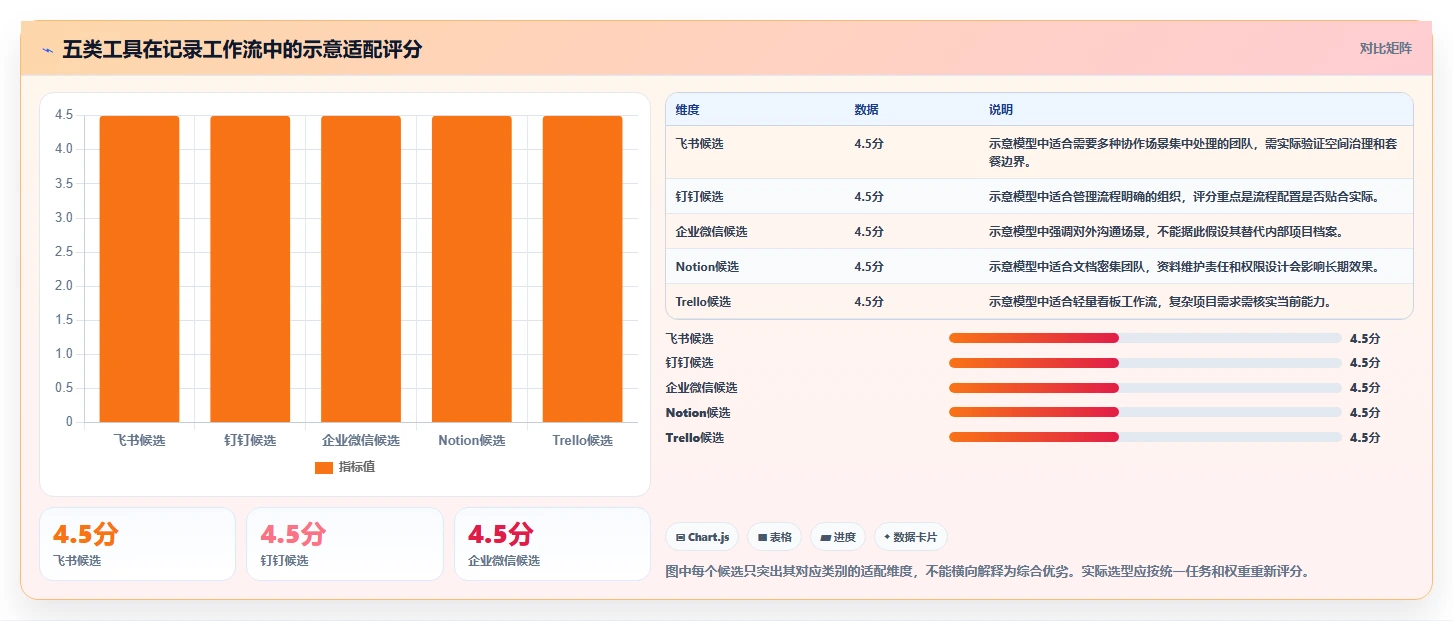Click the 4.5 y-axis tick label

click(x=64, y=116)
